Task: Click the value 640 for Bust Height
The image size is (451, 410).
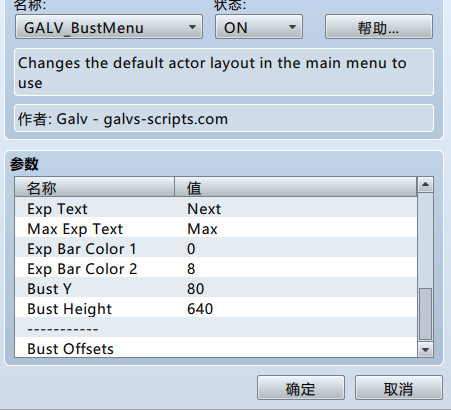Action: (200, 309)
